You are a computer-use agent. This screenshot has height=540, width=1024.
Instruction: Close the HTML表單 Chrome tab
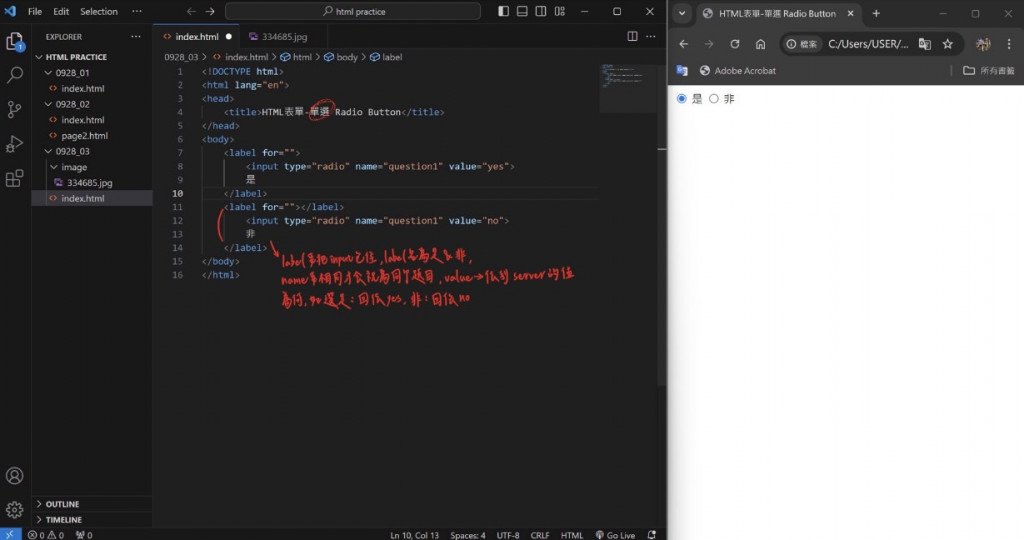[850, 13]
